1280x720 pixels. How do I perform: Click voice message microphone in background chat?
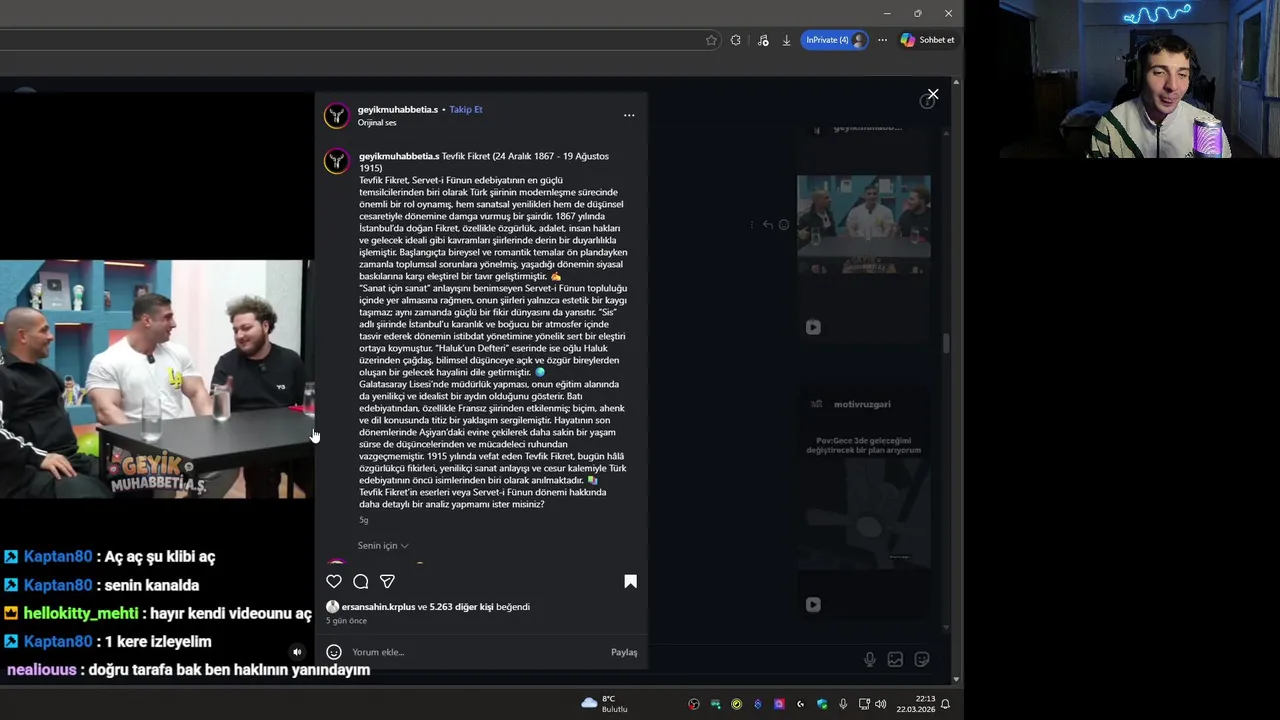[870, 659]
